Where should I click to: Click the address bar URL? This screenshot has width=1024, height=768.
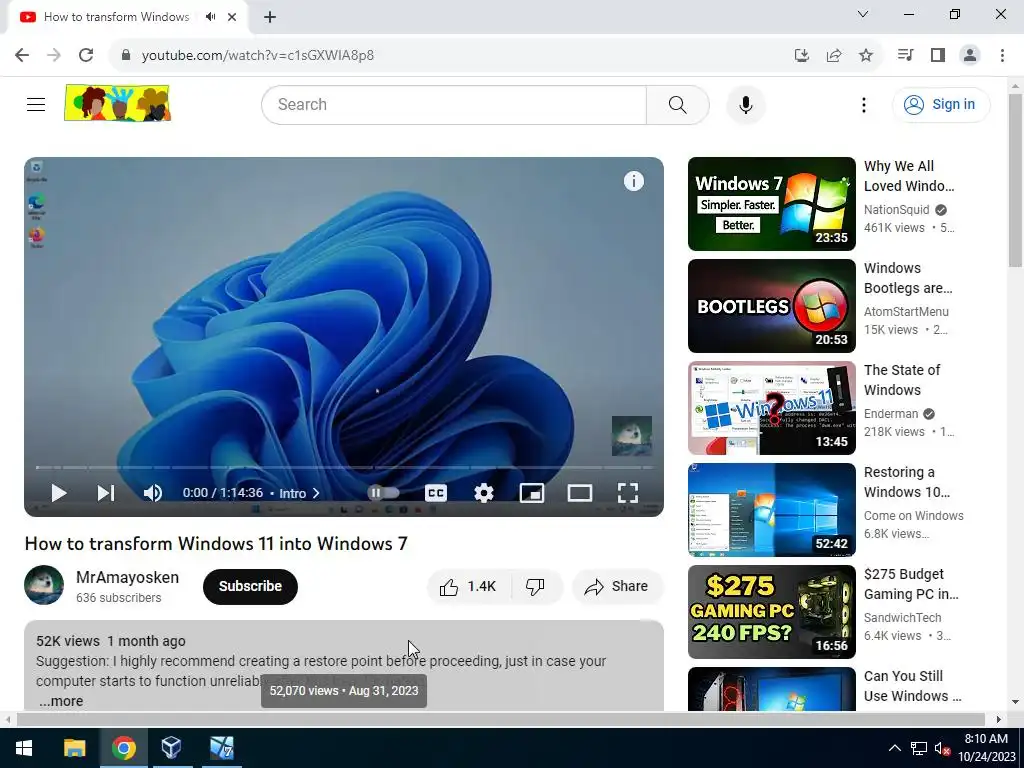(258, 56)
